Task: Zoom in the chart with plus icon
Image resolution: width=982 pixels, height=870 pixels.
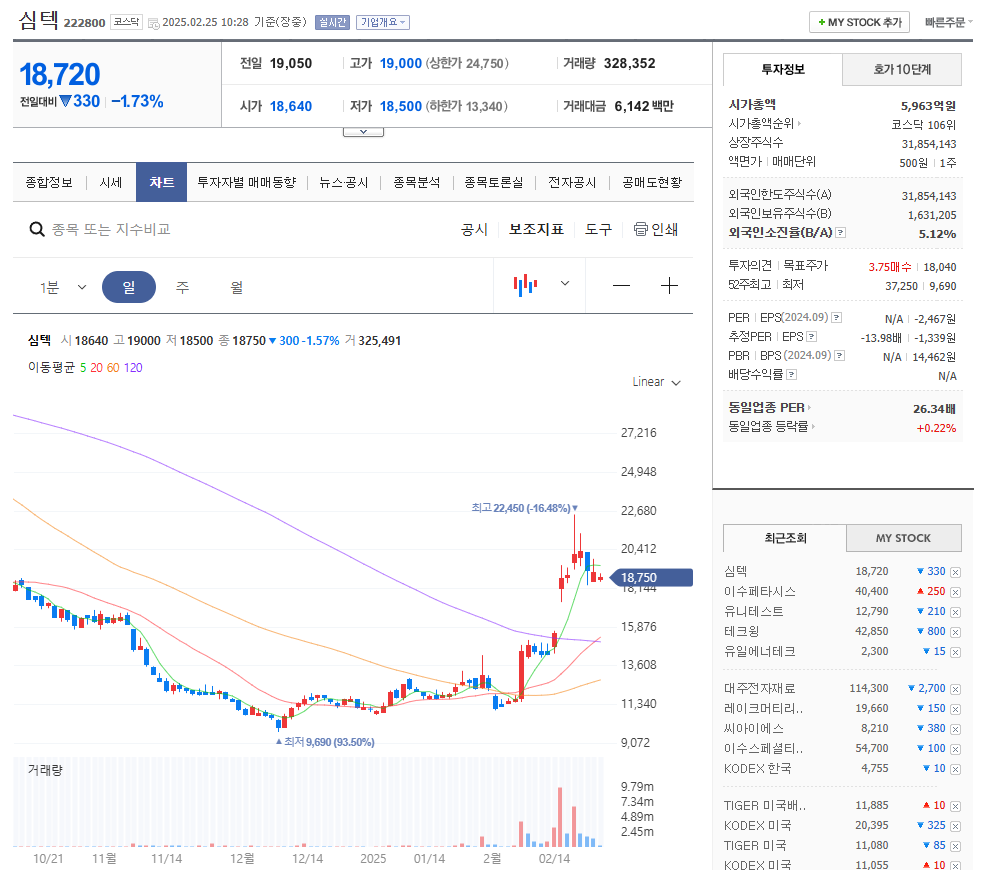Action: 668,285
